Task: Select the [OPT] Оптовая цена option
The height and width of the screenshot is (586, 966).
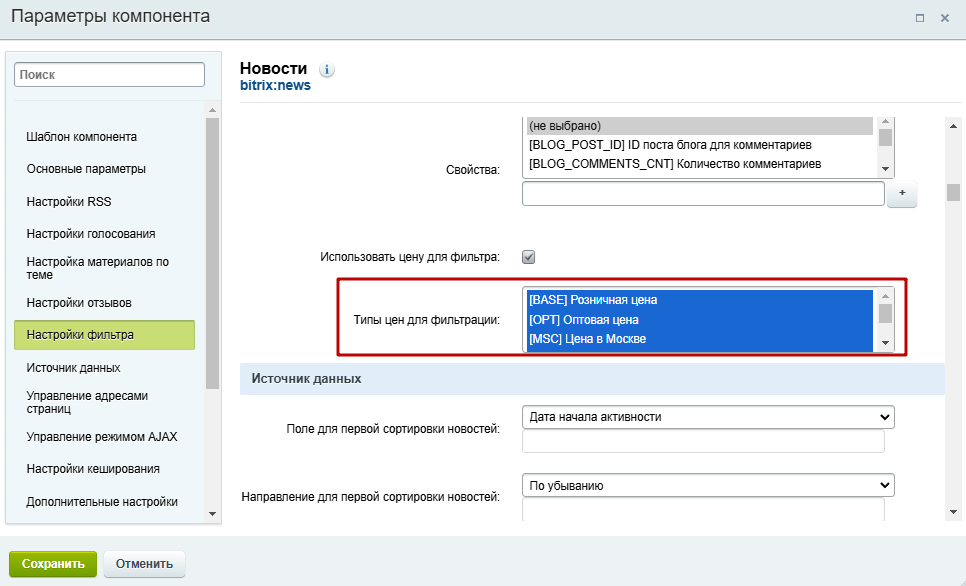Action: 700,320
